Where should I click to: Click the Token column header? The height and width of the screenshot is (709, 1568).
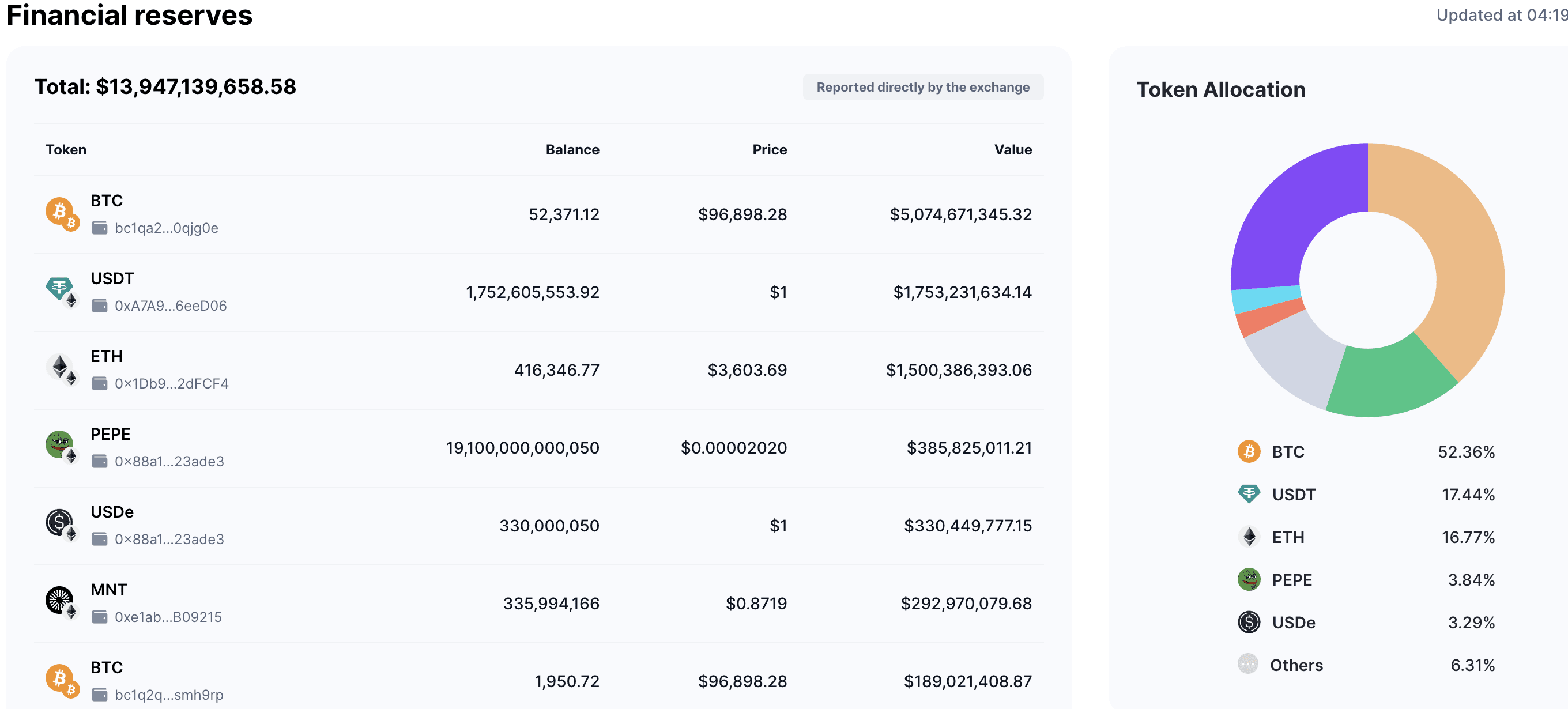(x=66, y=150)
